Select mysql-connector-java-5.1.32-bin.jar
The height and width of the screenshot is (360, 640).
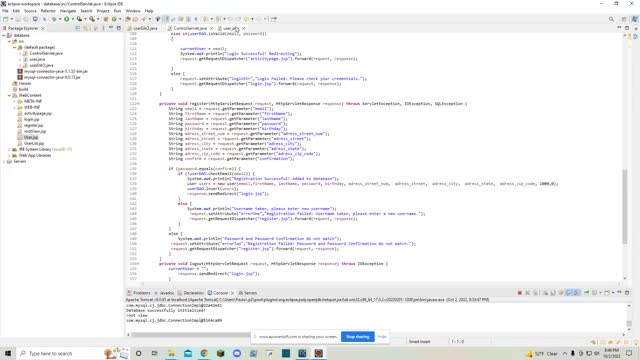[x=56, y=71]
